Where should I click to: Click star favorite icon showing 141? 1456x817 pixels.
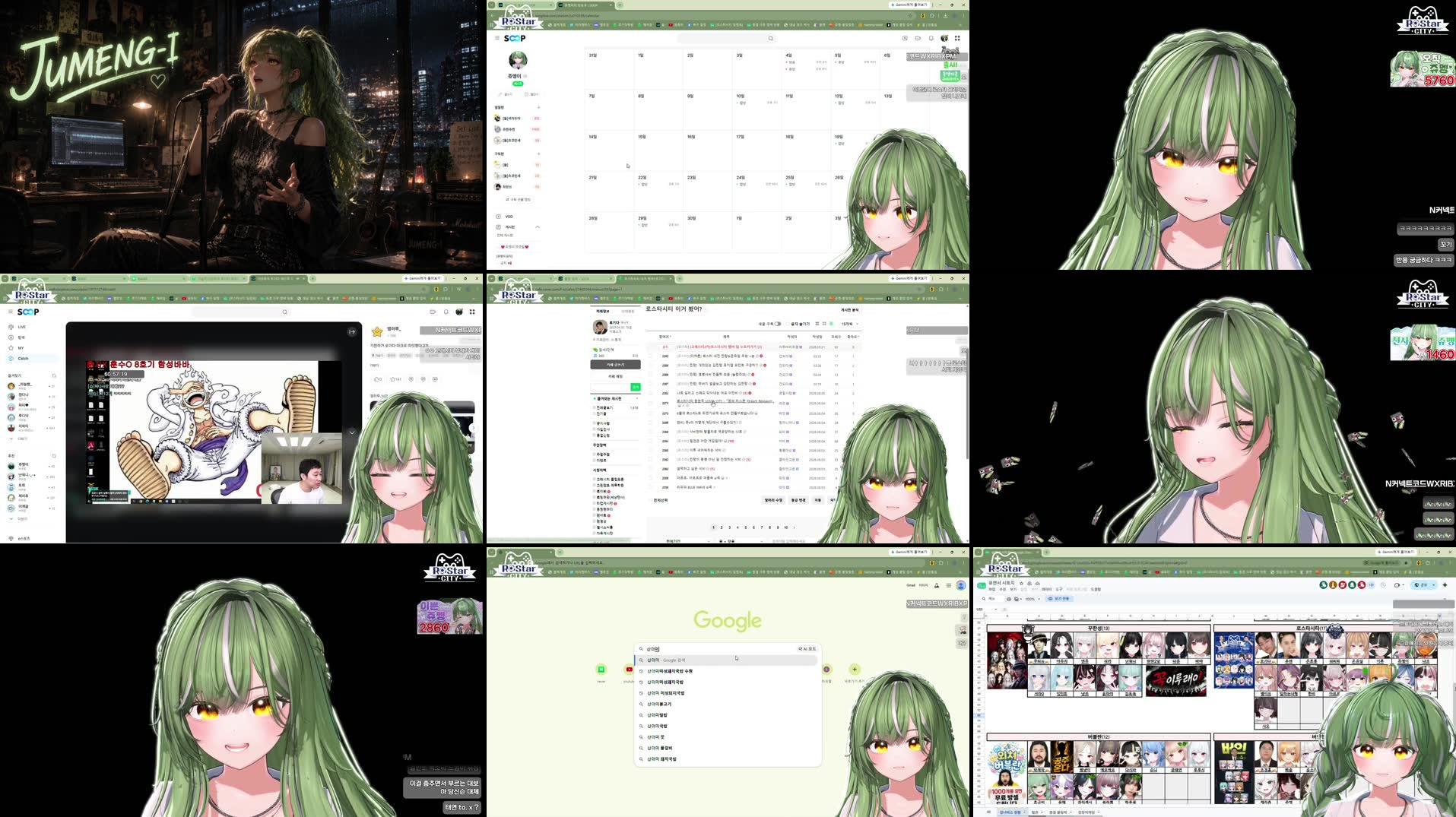click(x=395, y=378)
